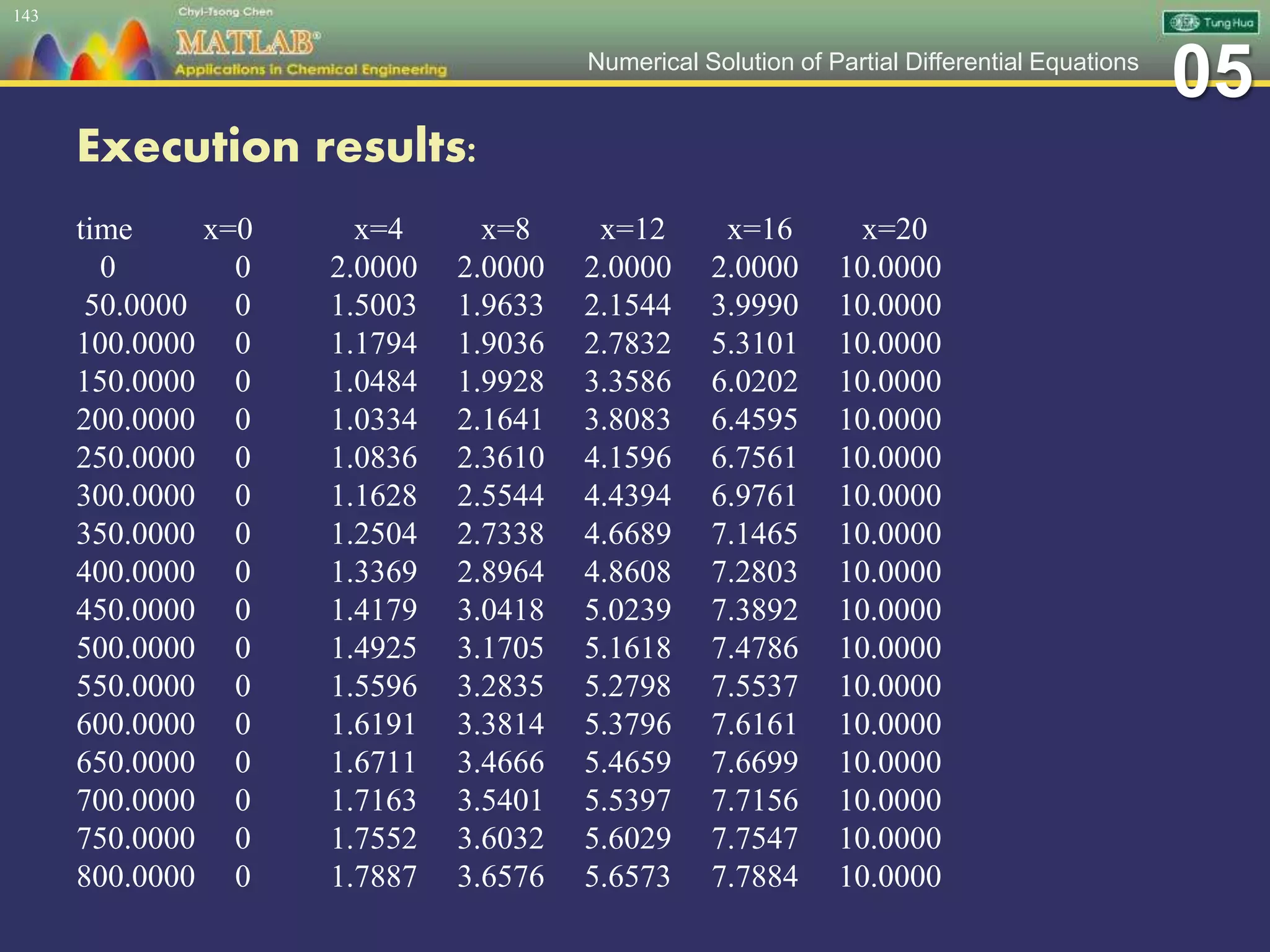This screenshot has width=1270, height=952.
Task: Click value 1.4925 in x=4 column
Action: pos(374,648)
